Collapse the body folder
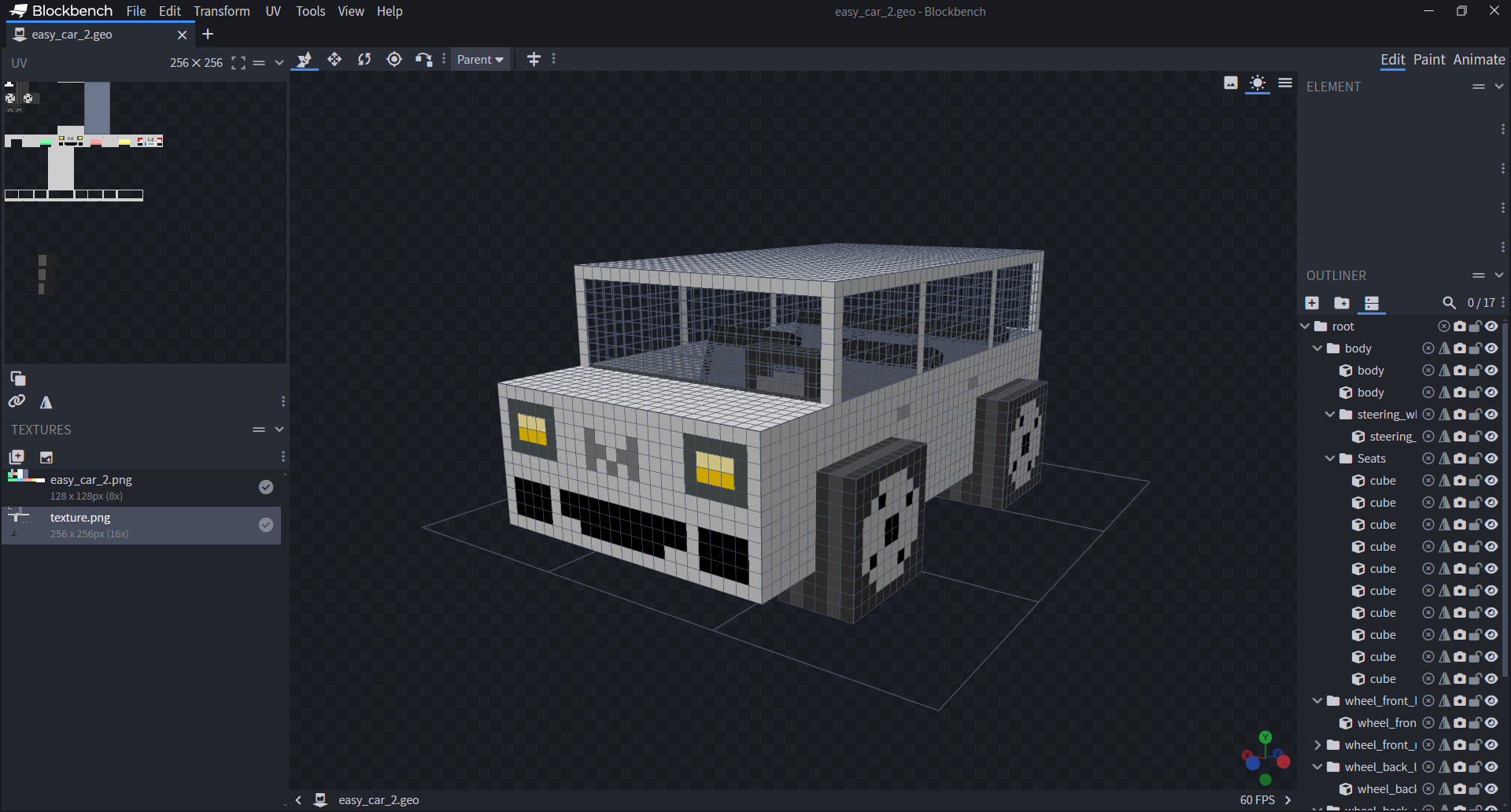This screenshot has height=812, width=1511. coord(1317,349)
